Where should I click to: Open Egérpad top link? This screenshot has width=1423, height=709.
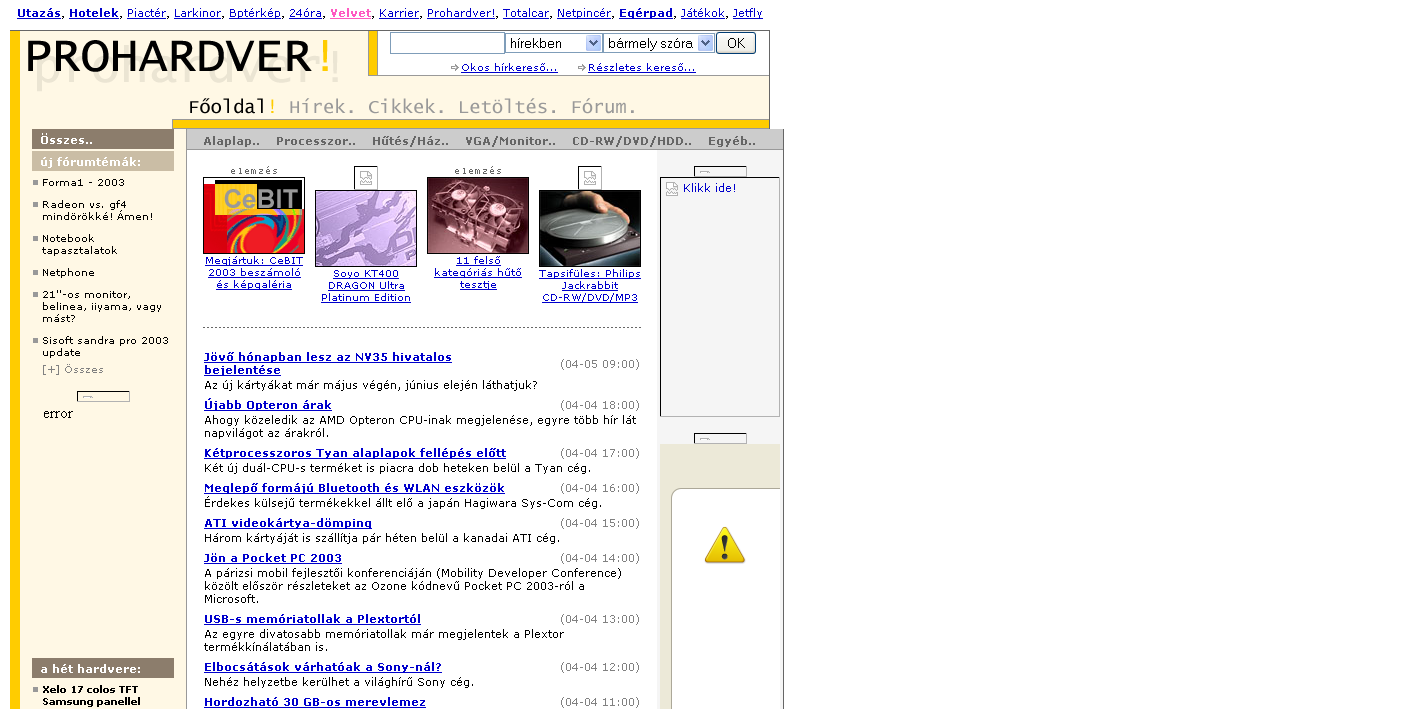(645, 13)
